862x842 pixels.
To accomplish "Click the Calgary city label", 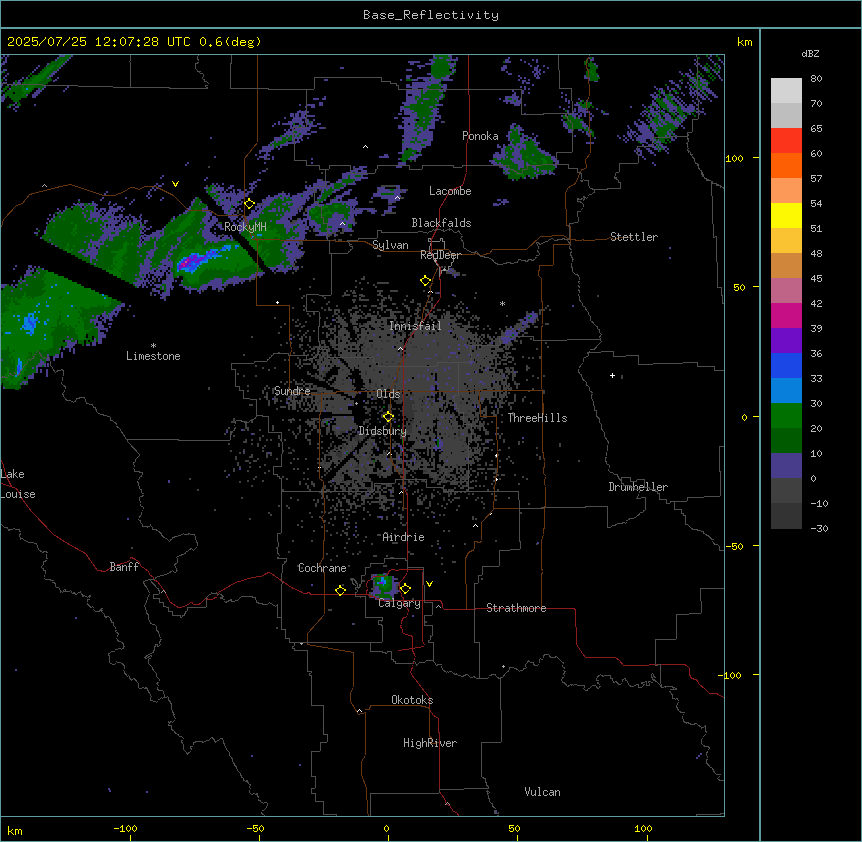I will tap(400, 603).
